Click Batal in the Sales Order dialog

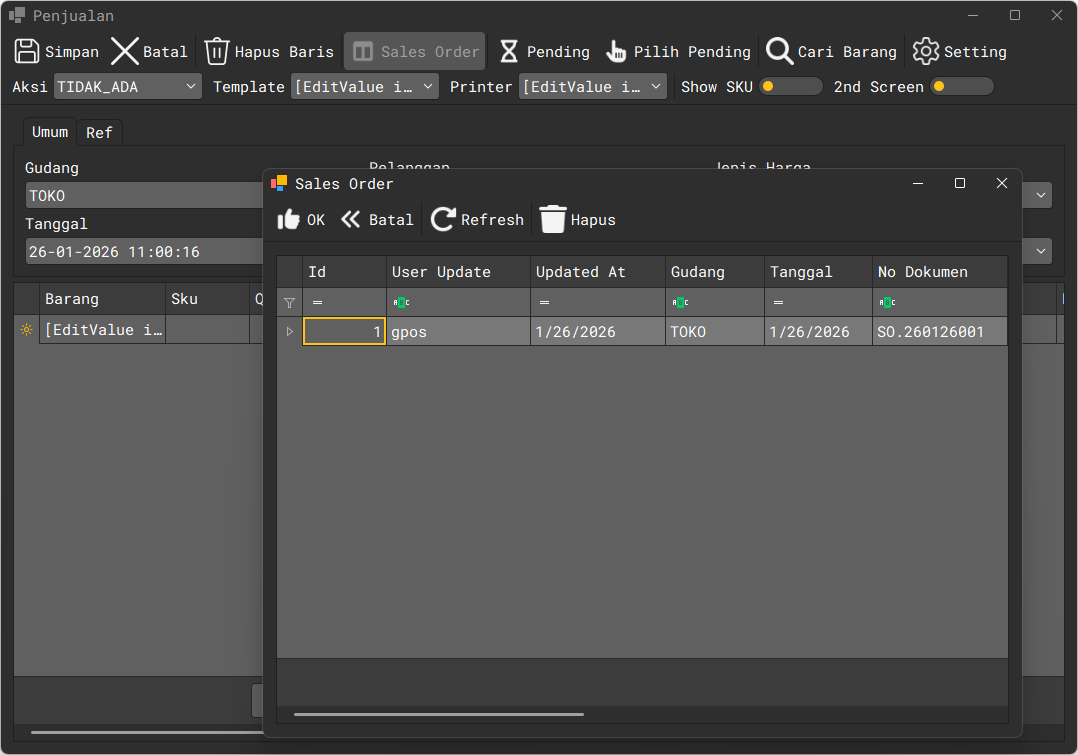point(377,220)
